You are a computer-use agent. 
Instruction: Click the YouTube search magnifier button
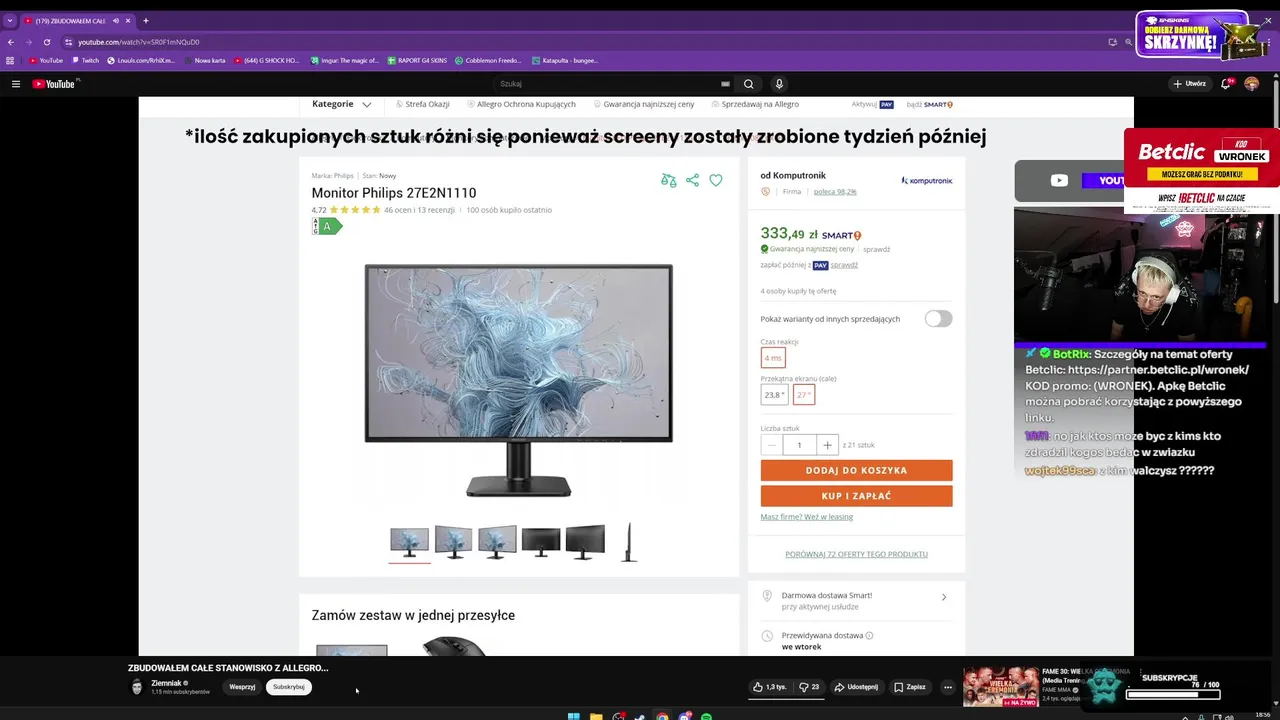[x=748, y=84]
